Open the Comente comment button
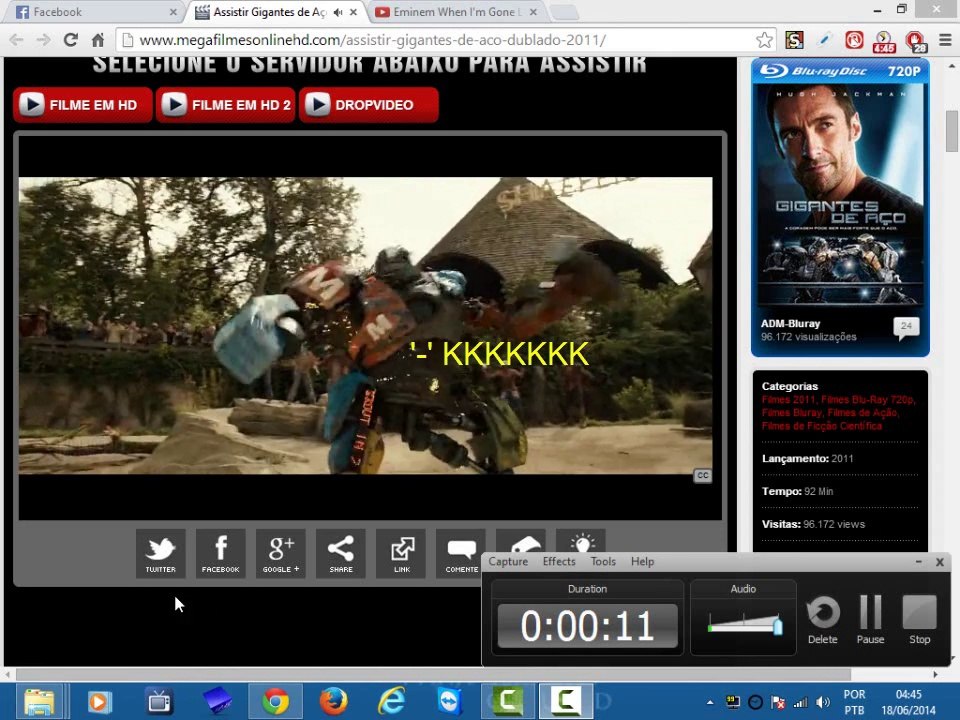960x720 pixels. pos(461,553)
